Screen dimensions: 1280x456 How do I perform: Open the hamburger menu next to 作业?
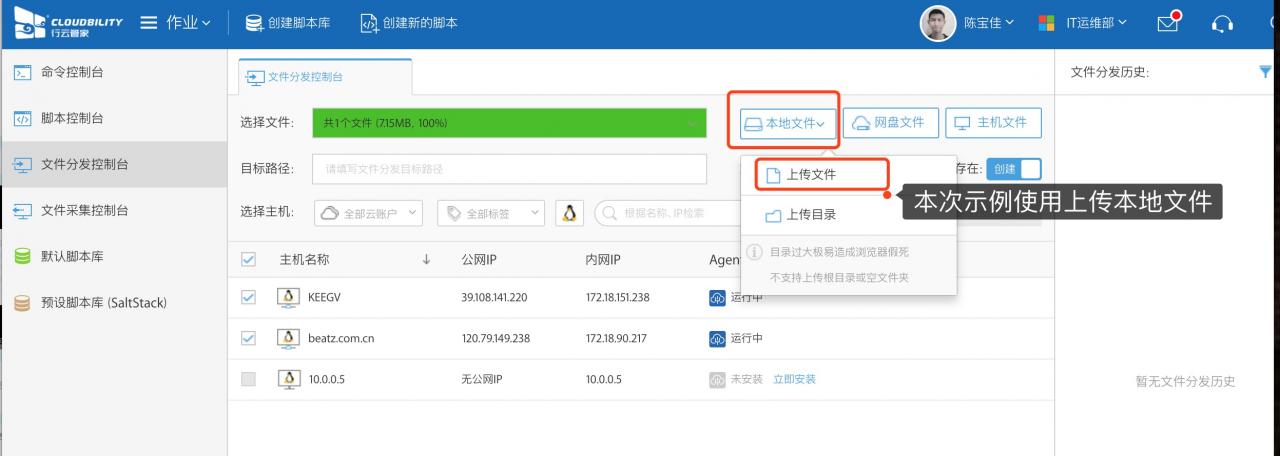pos(149,22)
